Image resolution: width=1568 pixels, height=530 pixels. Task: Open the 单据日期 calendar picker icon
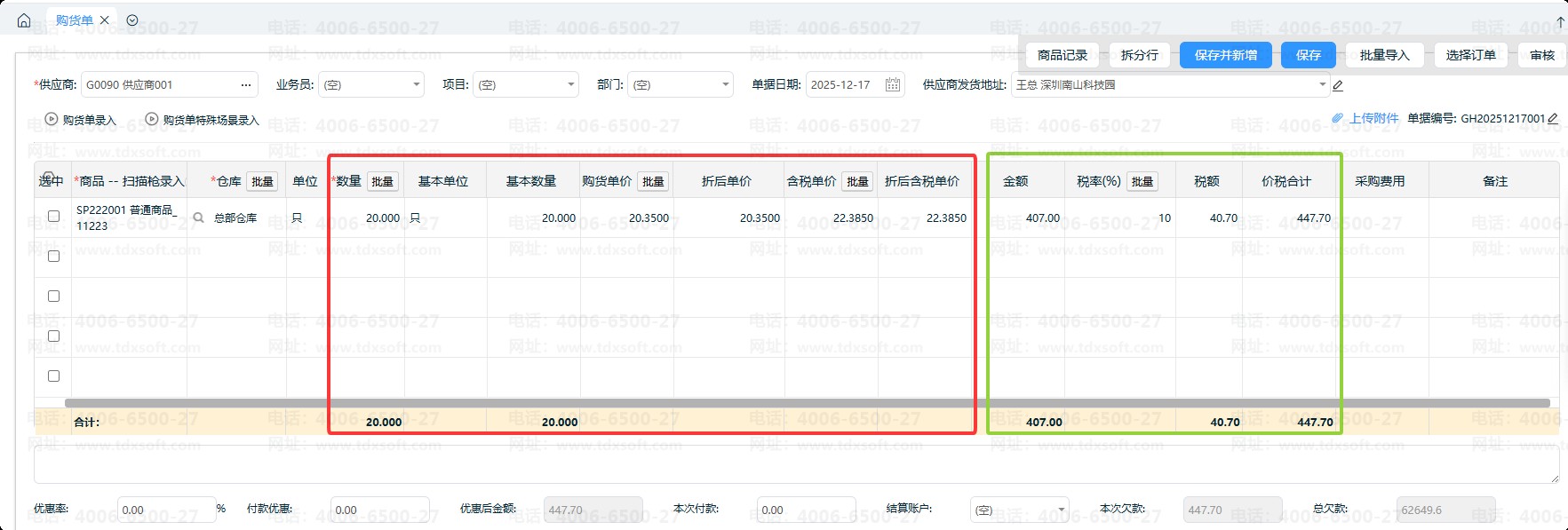click(x=892, y=85)
